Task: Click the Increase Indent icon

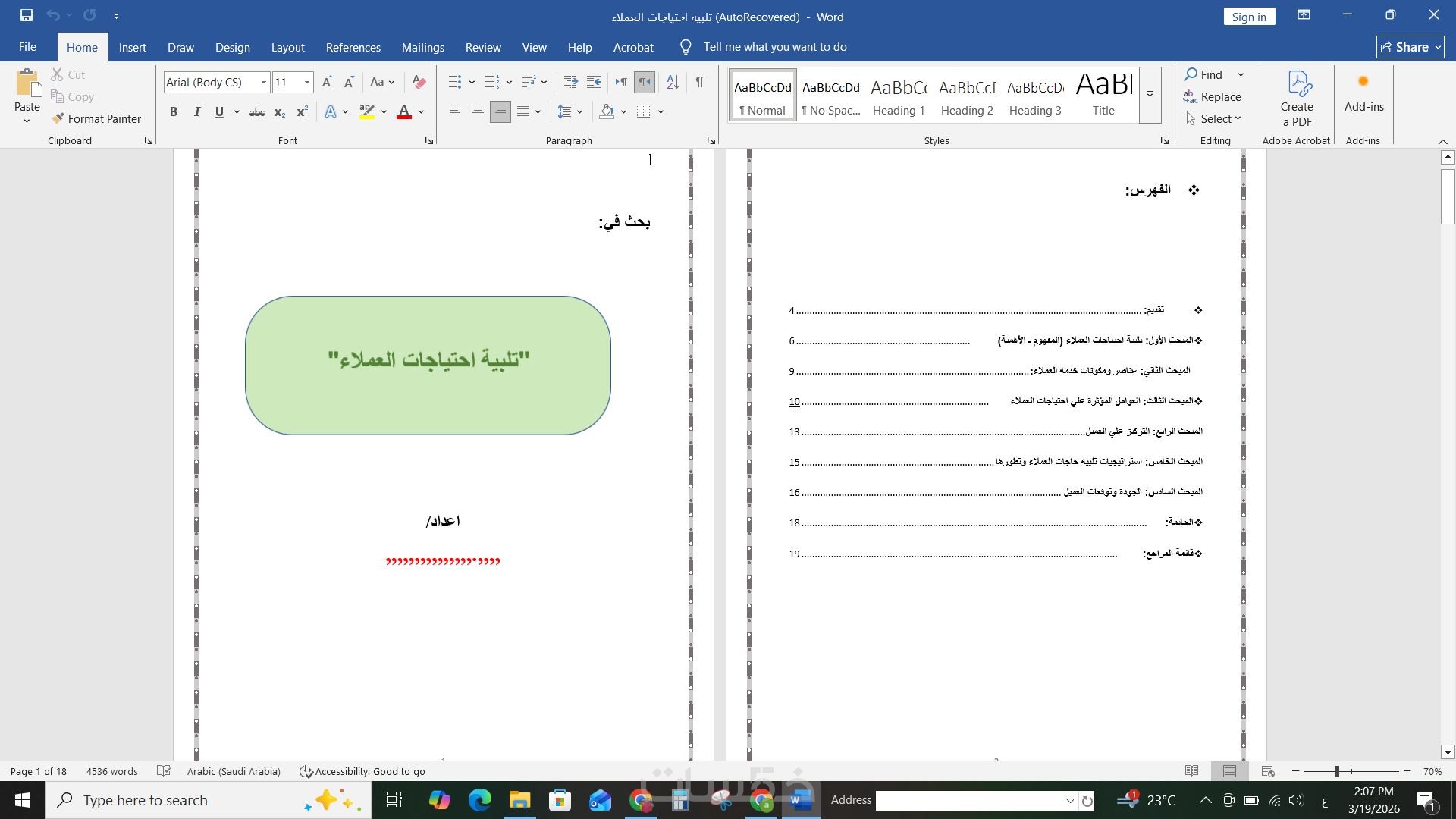Action: click(594, 82)
